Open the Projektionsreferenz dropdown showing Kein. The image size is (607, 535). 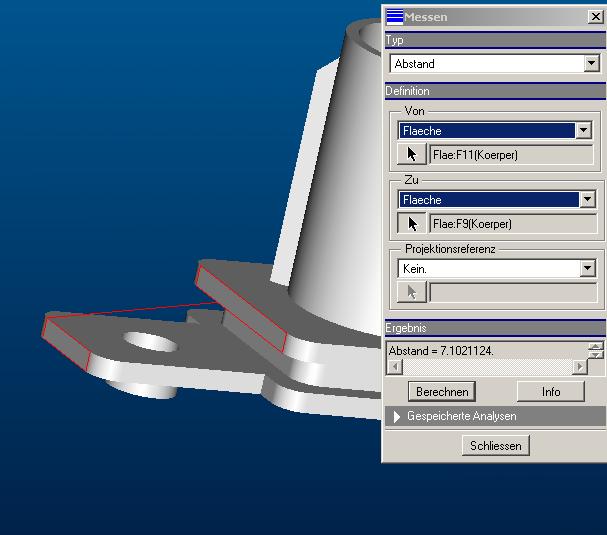[x=587, y=268]
